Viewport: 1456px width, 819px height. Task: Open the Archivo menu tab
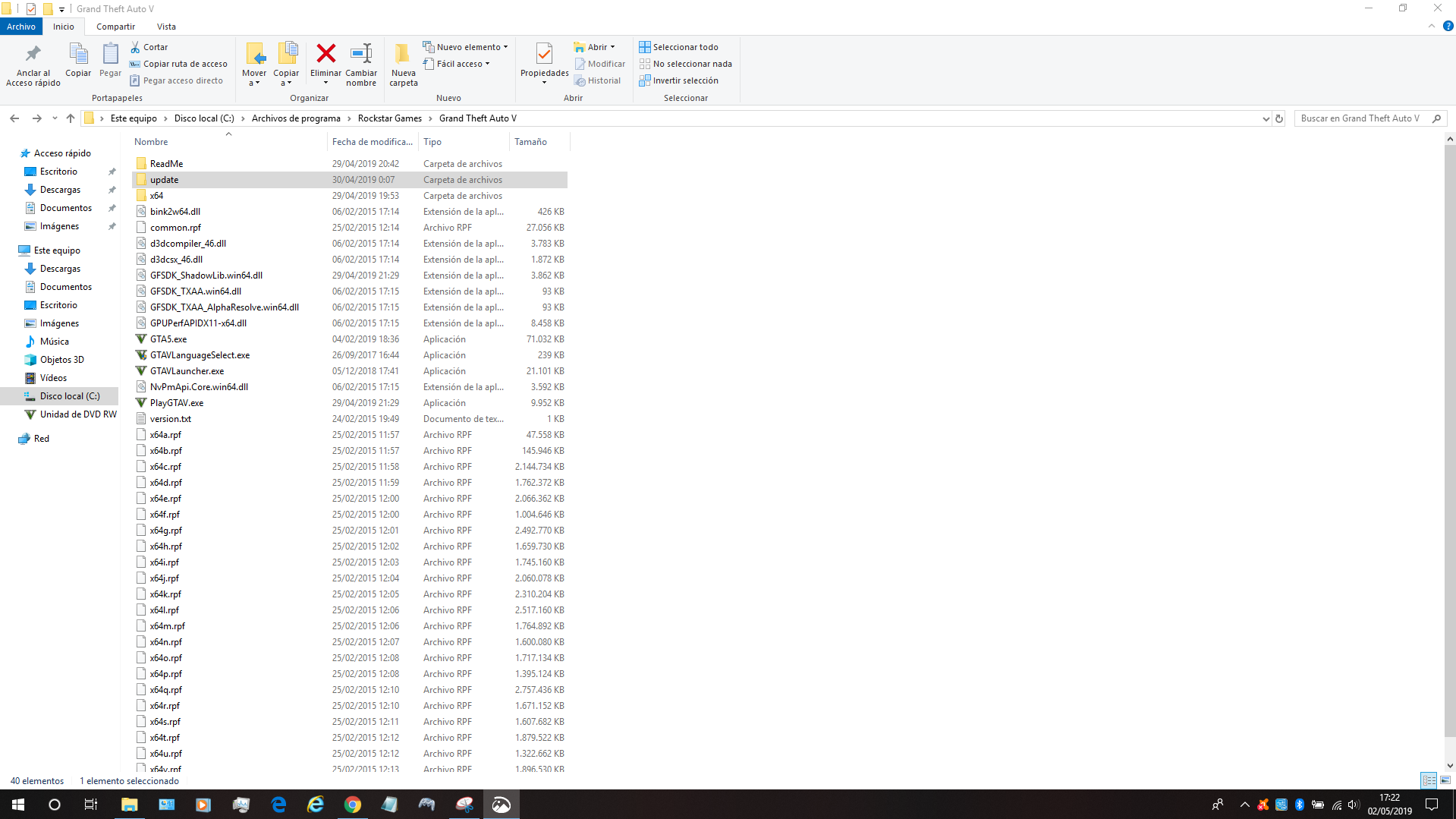click(21, 27)
